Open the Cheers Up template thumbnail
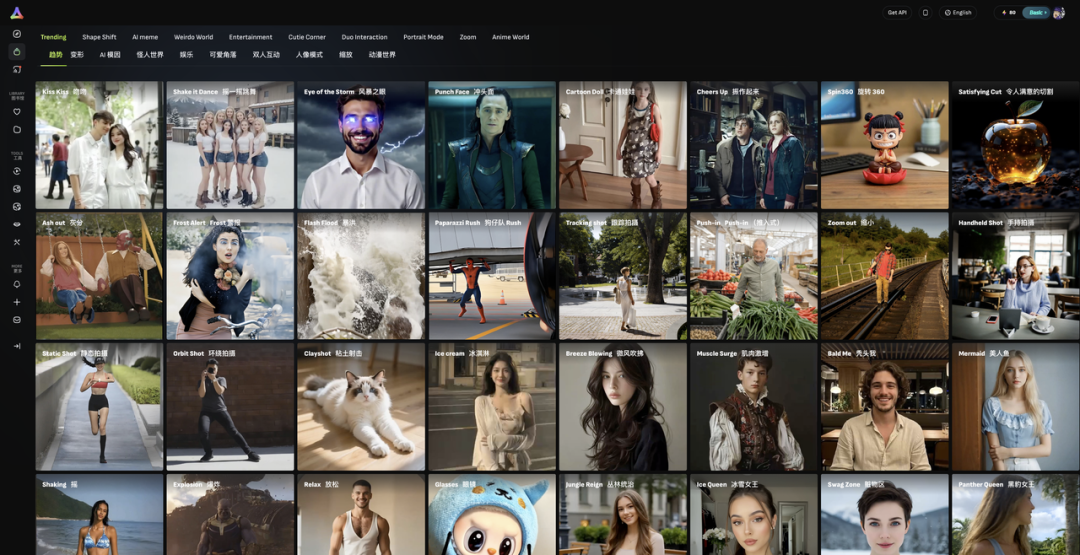This screenshot has height=555, width=1080. click(x=754, y=145)
